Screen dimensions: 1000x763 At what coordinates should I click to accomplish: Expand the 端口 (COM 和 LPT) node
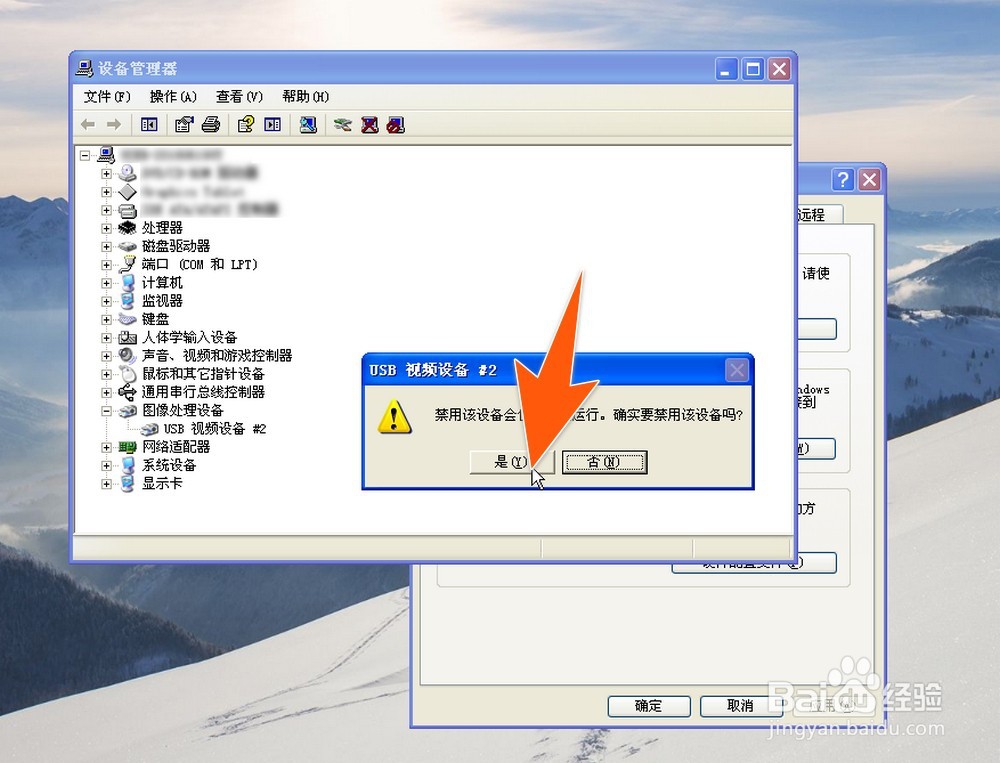pyautogui.click(x=107, y=264)
